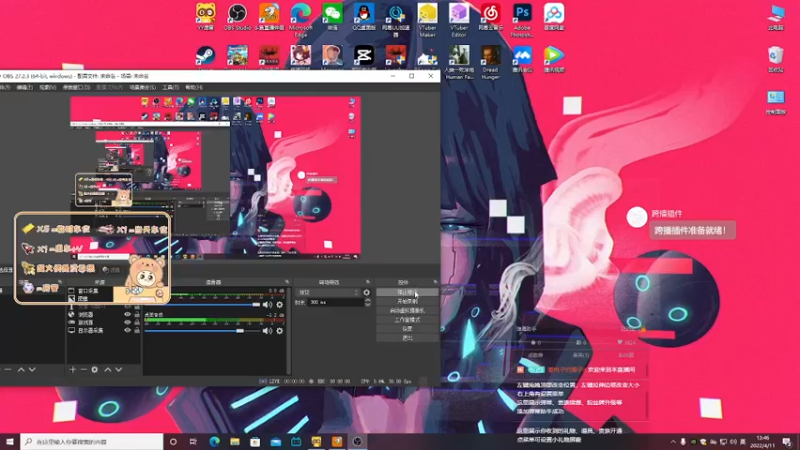Image resolution: width=800 pixels, height=450 pixels.
Task: Mute the 桌面音频 track speaker icon
Action: [267, 331]
